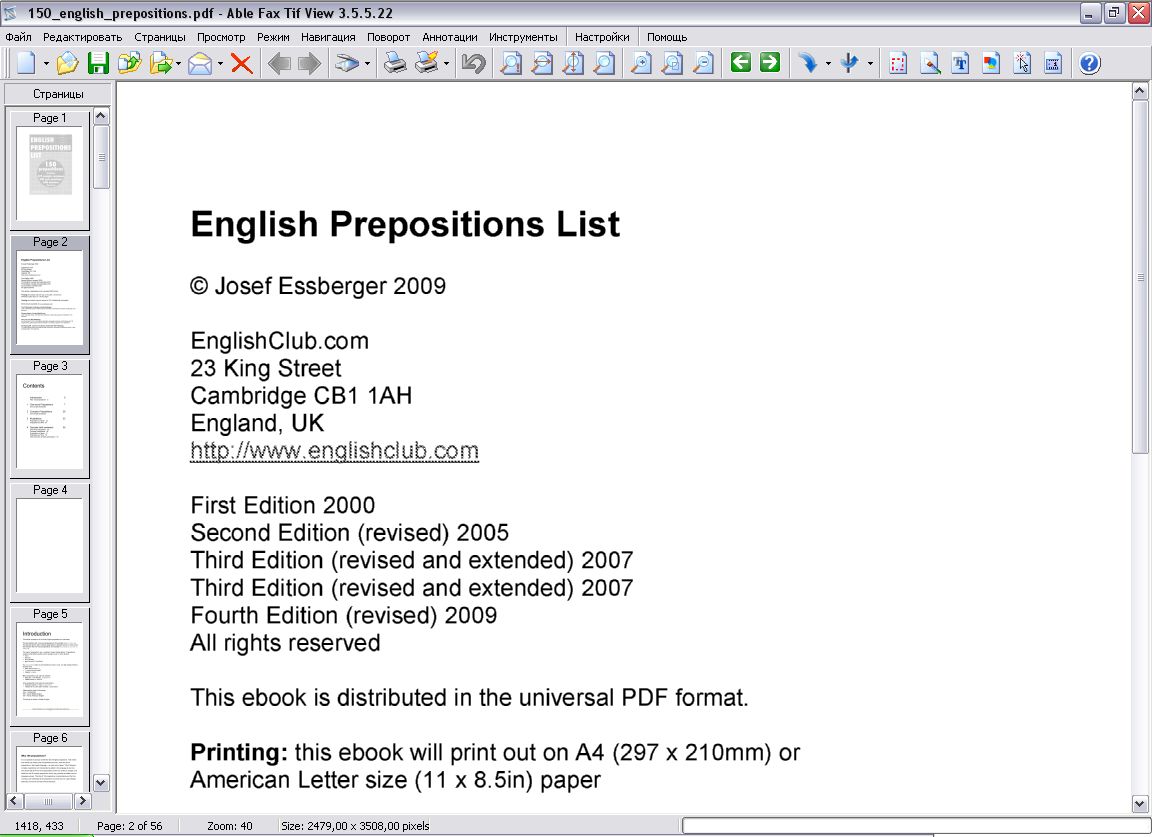Open the Поворот menu
Viewport: 1152px width, 837px height.
[x=389, y=37]
